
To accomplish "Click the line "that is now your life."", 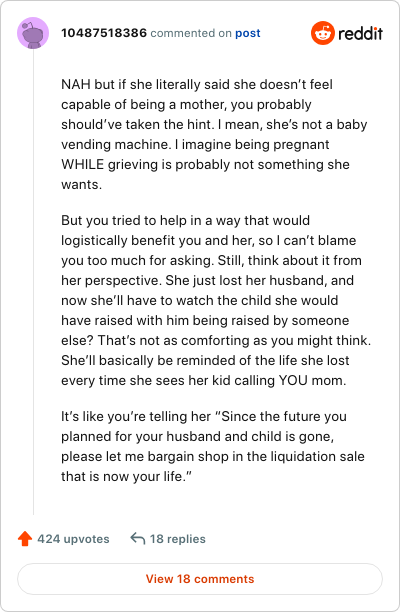I will coord(126,476).
